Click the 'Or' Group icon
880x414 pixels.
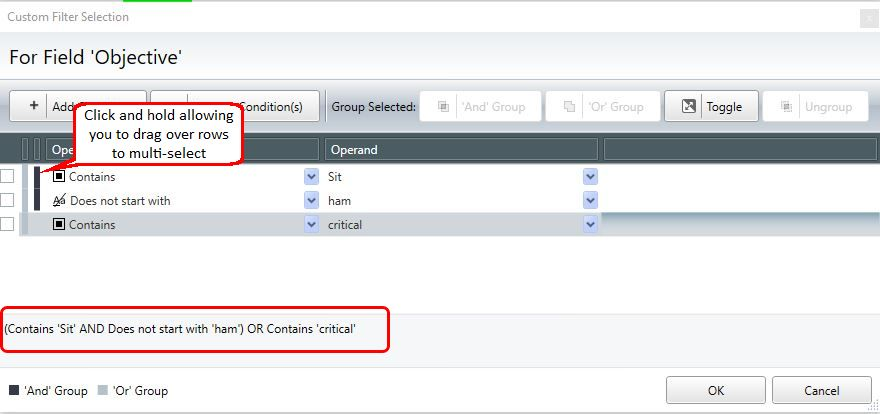(569, 107)
